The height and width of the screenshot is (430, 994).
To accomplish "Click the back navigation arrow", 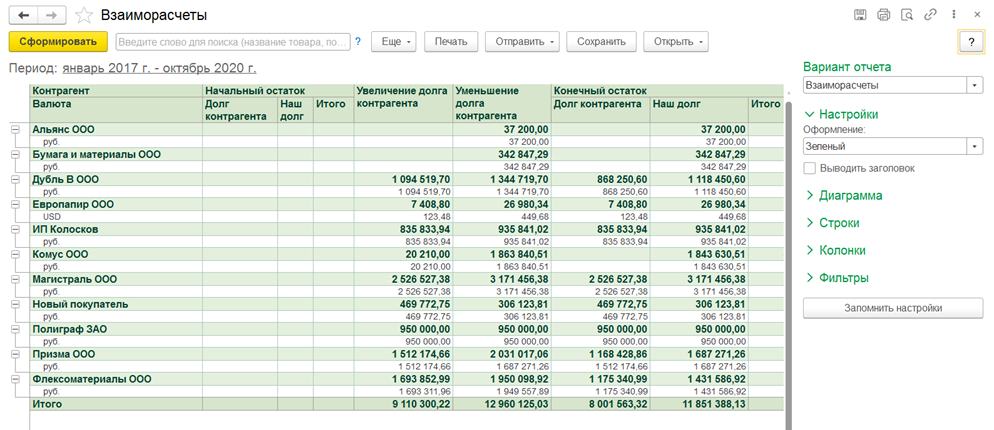I will tap(24, 15).
